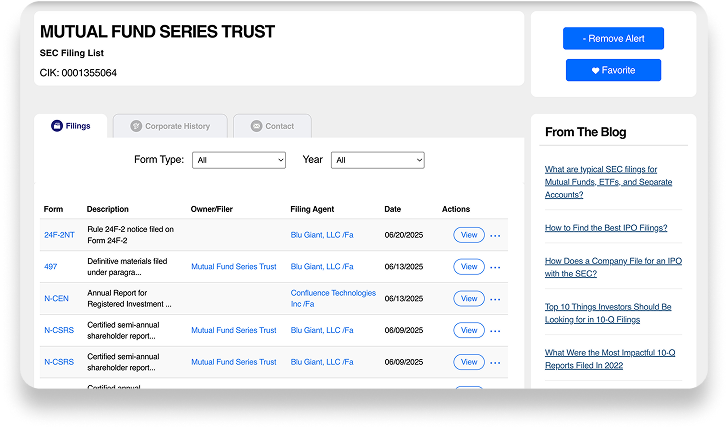Viewport: 728px width, 429px height.
Task: Open more actions for the 24F-2NT filing
Action: (x=495, y=236)
